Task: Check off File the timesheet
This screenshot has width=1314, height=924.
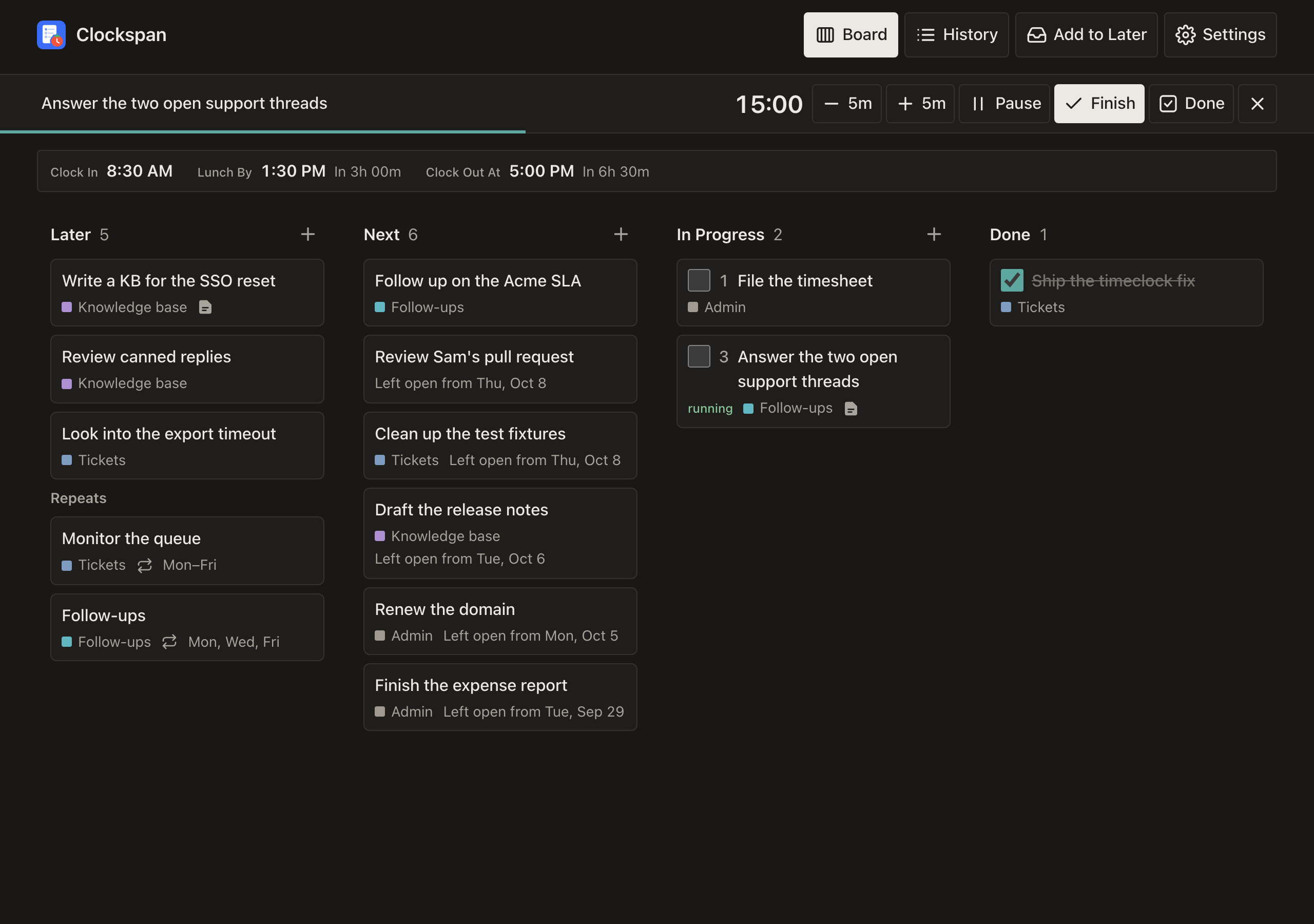Action: [699, 280]
